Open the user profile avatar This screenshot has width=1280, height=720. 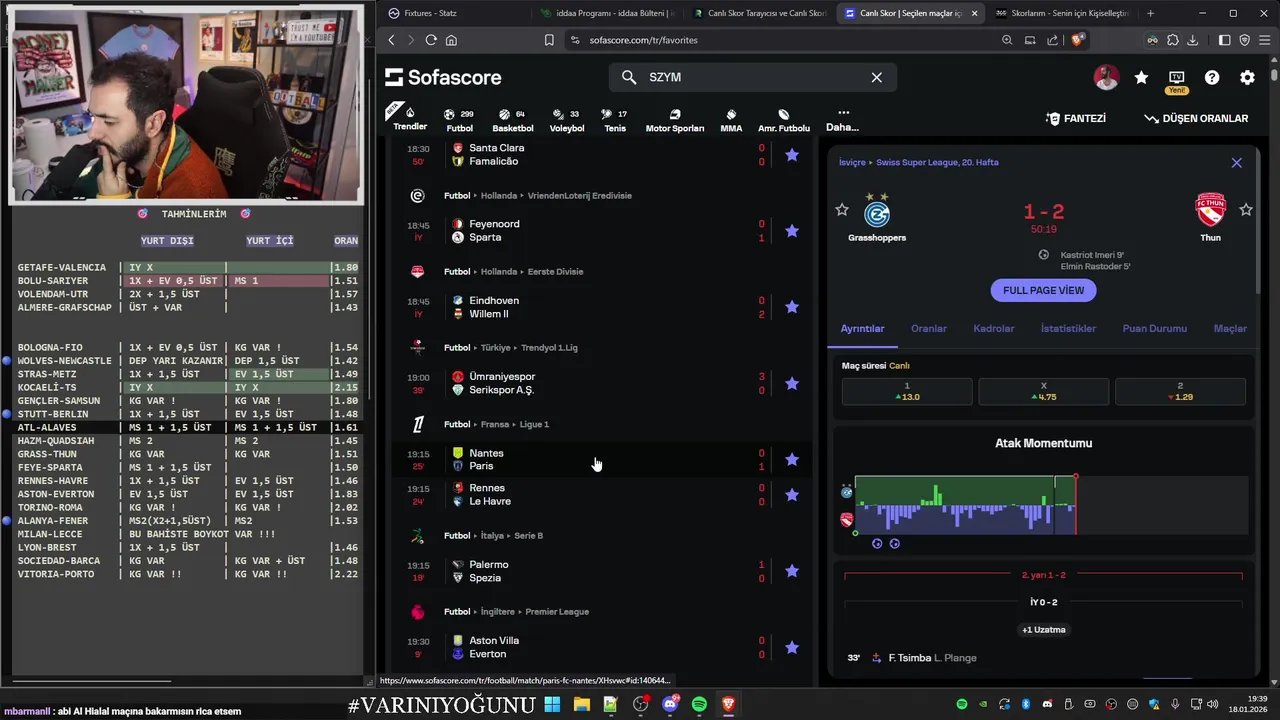(x=1106, y=77)
